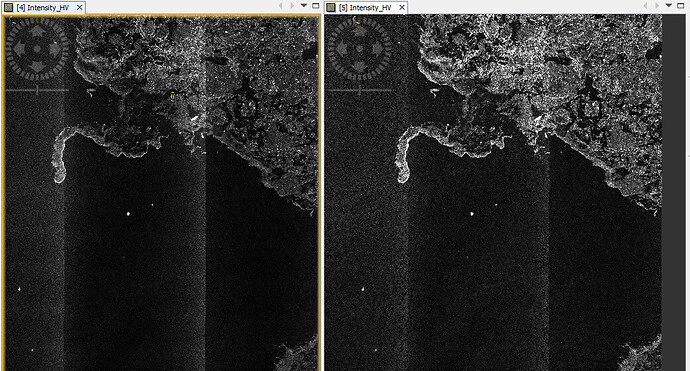Click rotation ring of [4] view compass
Viewport: 690px width, 371px height.
37,20
